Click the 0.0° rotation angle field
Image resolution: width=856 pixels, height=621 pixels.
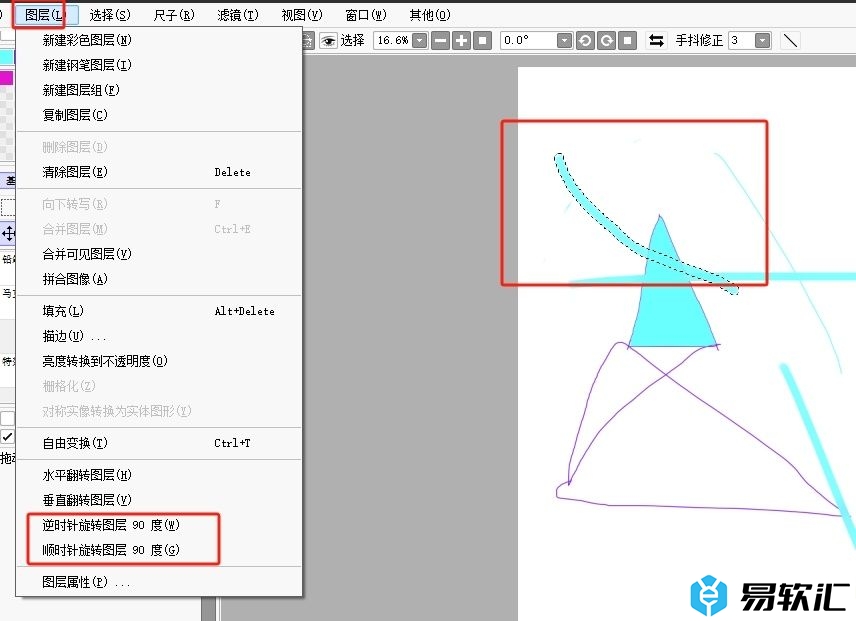[528, 40]
